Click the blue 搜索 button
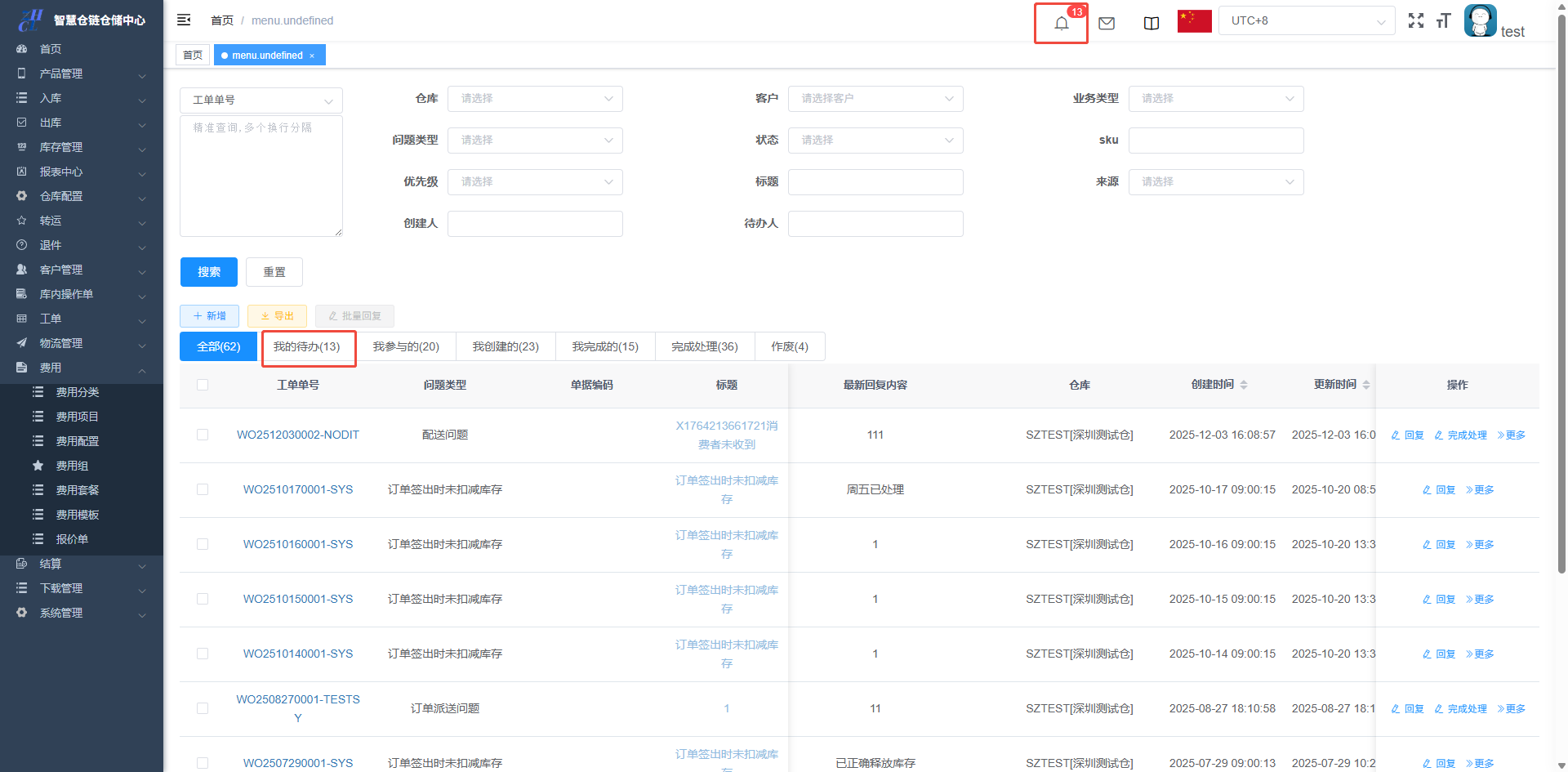Image resolution: width=1568 pixels, height=772 pixels. click(x=208, y=272)
